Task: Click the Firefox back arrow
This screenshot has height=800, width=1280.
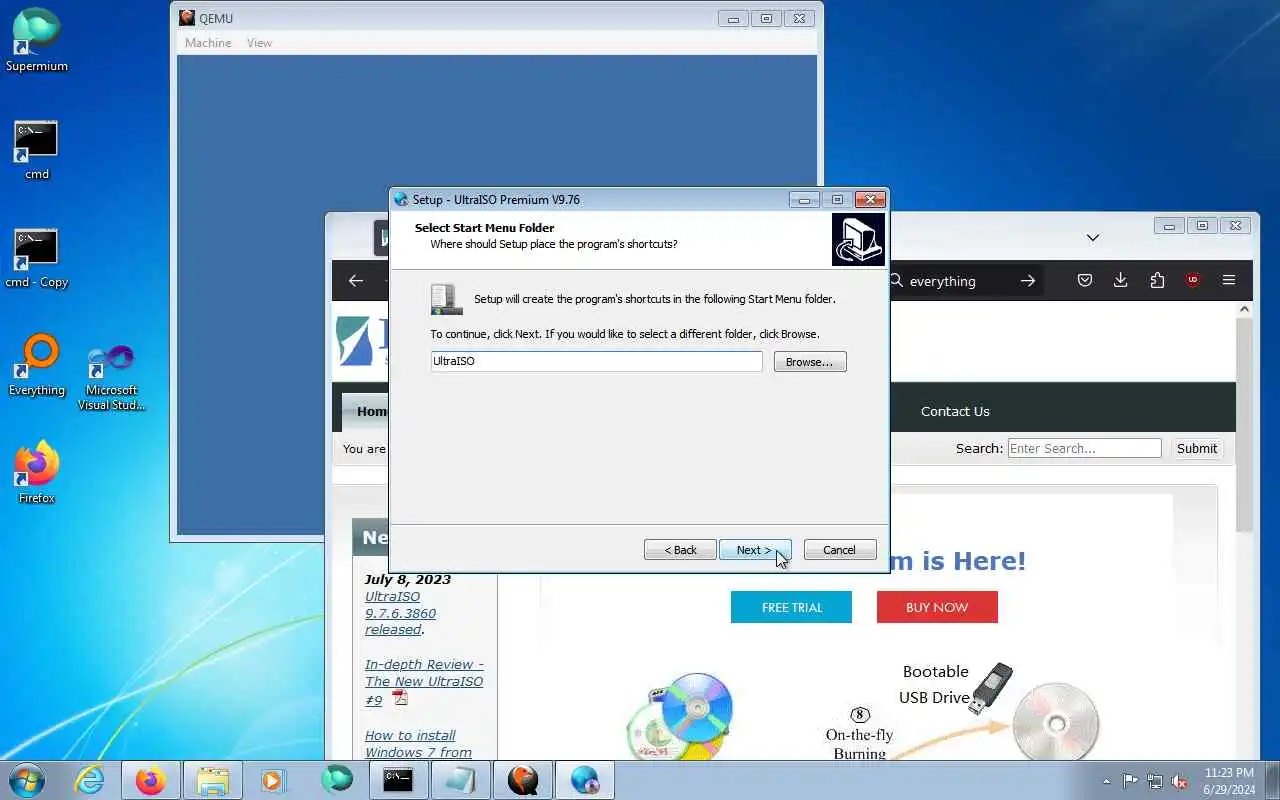Action: click(x=356, y=281)
